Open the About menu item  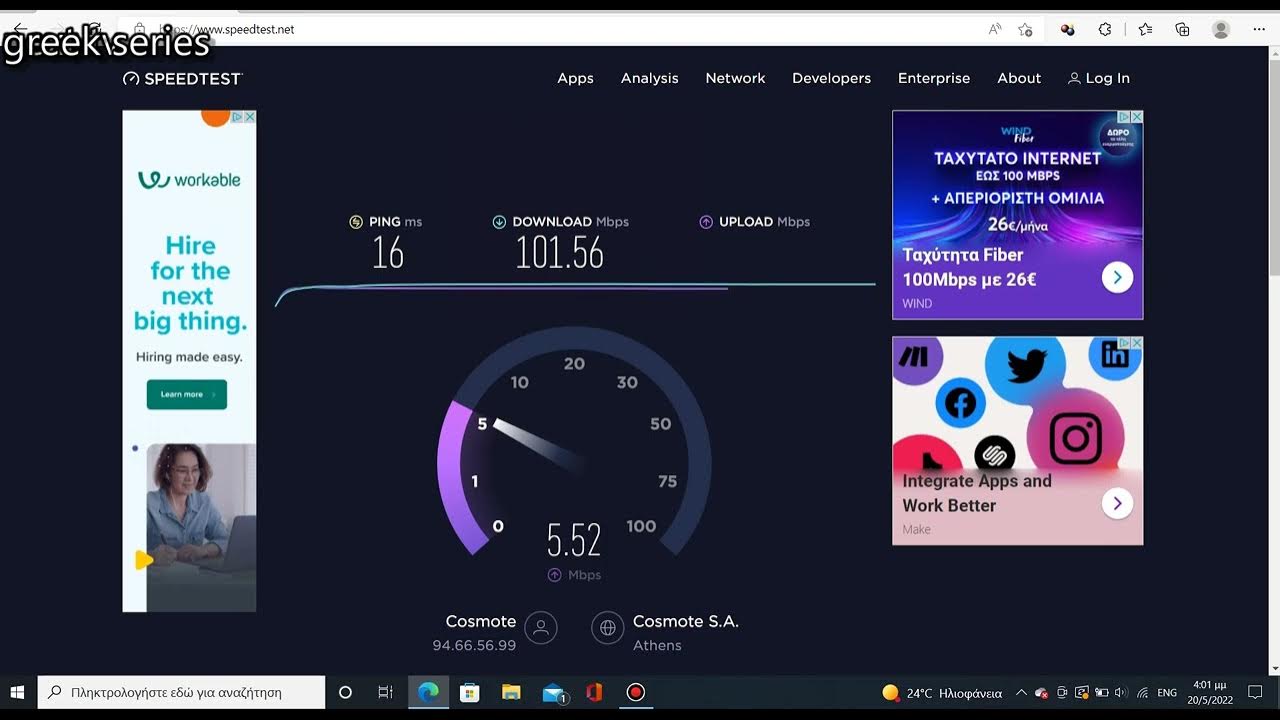pyautogui.click(x=1019, y=78)
